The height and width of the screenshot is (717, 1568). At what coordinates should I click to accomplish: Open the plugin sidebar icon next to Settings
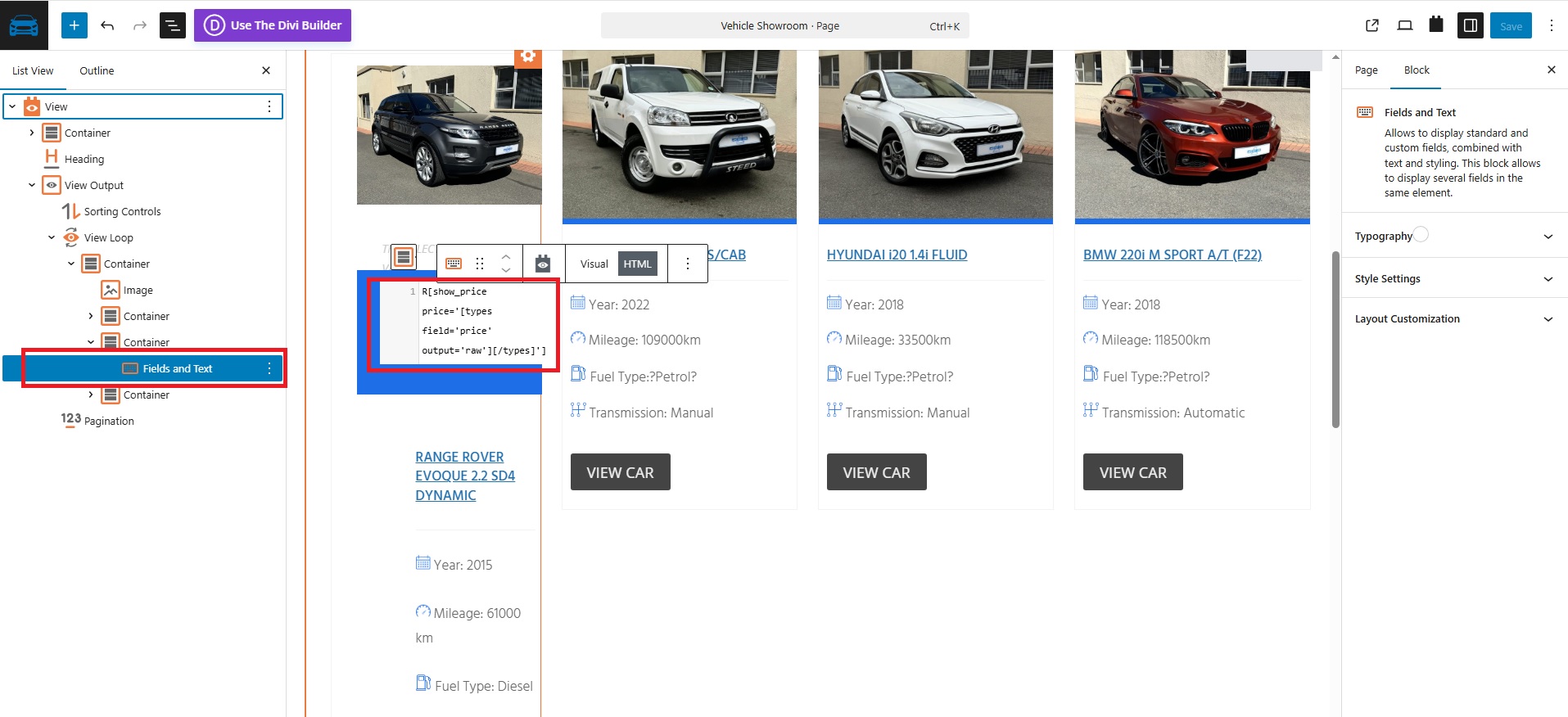(1436, 25)
